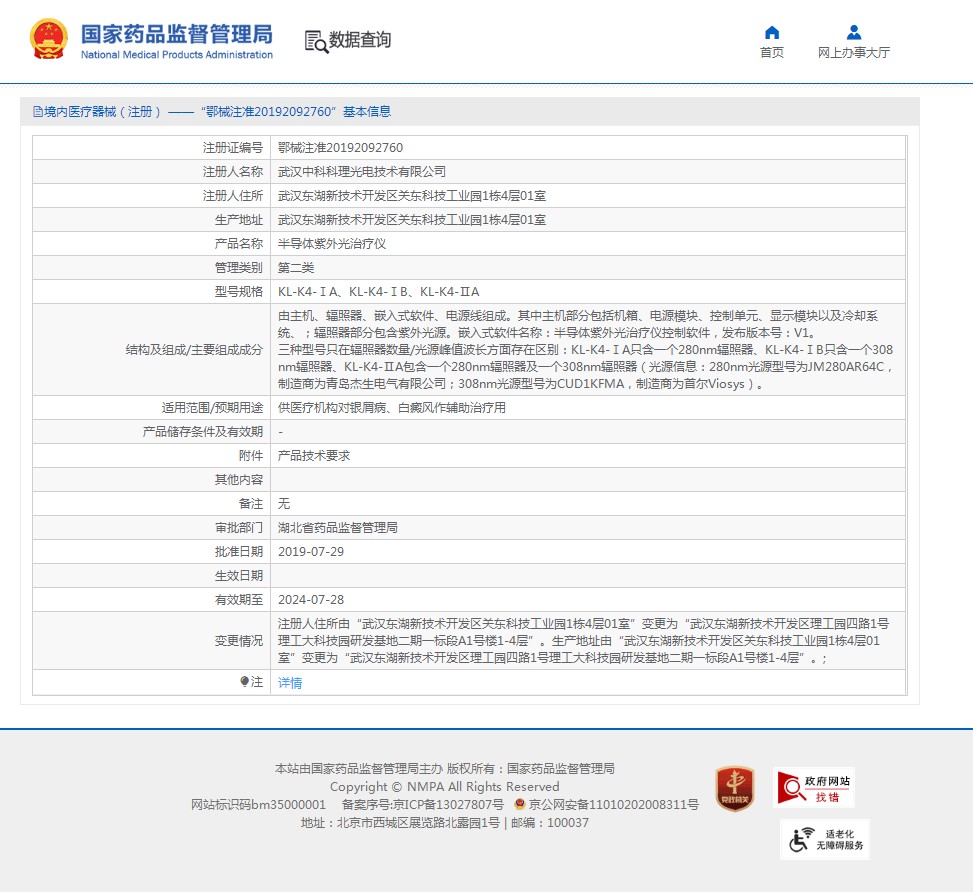Click the 备注 value 无
This screenshot has width=973, height=892.
pos(284,503)
